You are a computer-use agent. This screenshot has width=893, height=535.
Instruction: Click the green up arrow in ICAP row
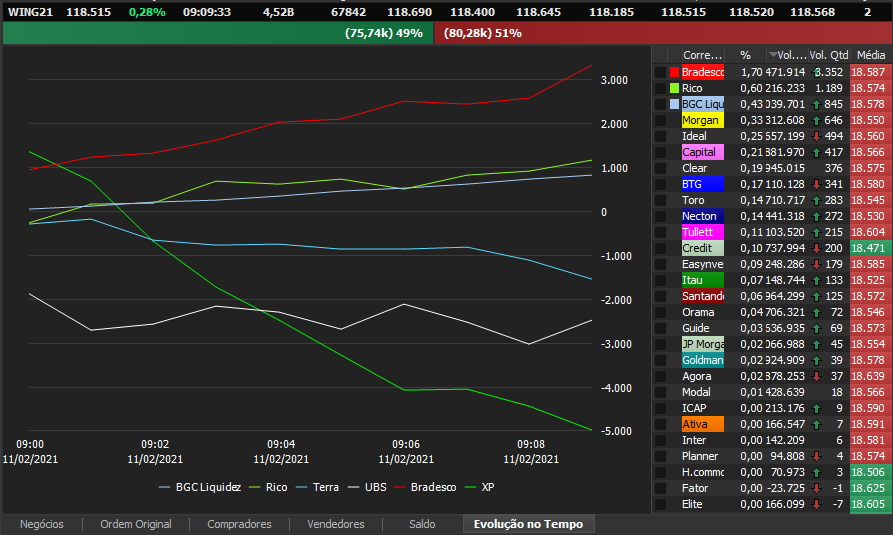click(x=816, y=408)
